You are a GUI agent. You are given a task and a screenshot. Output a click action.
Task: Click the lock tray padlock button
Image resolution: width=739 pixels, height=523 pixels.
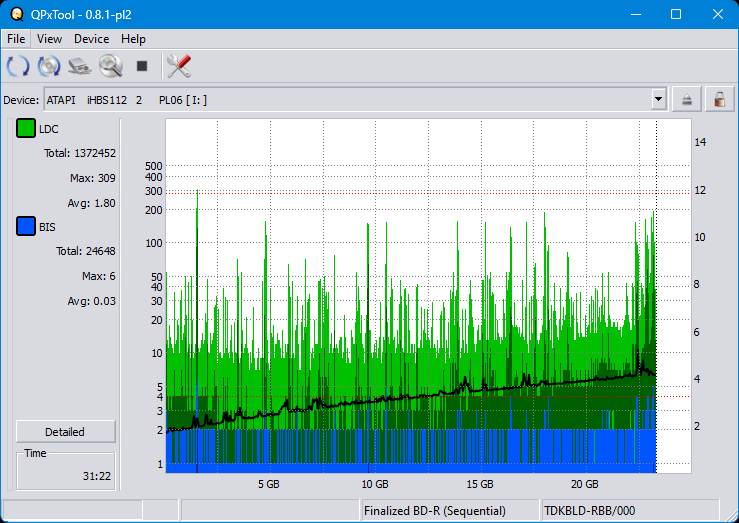tap(719, 99)
